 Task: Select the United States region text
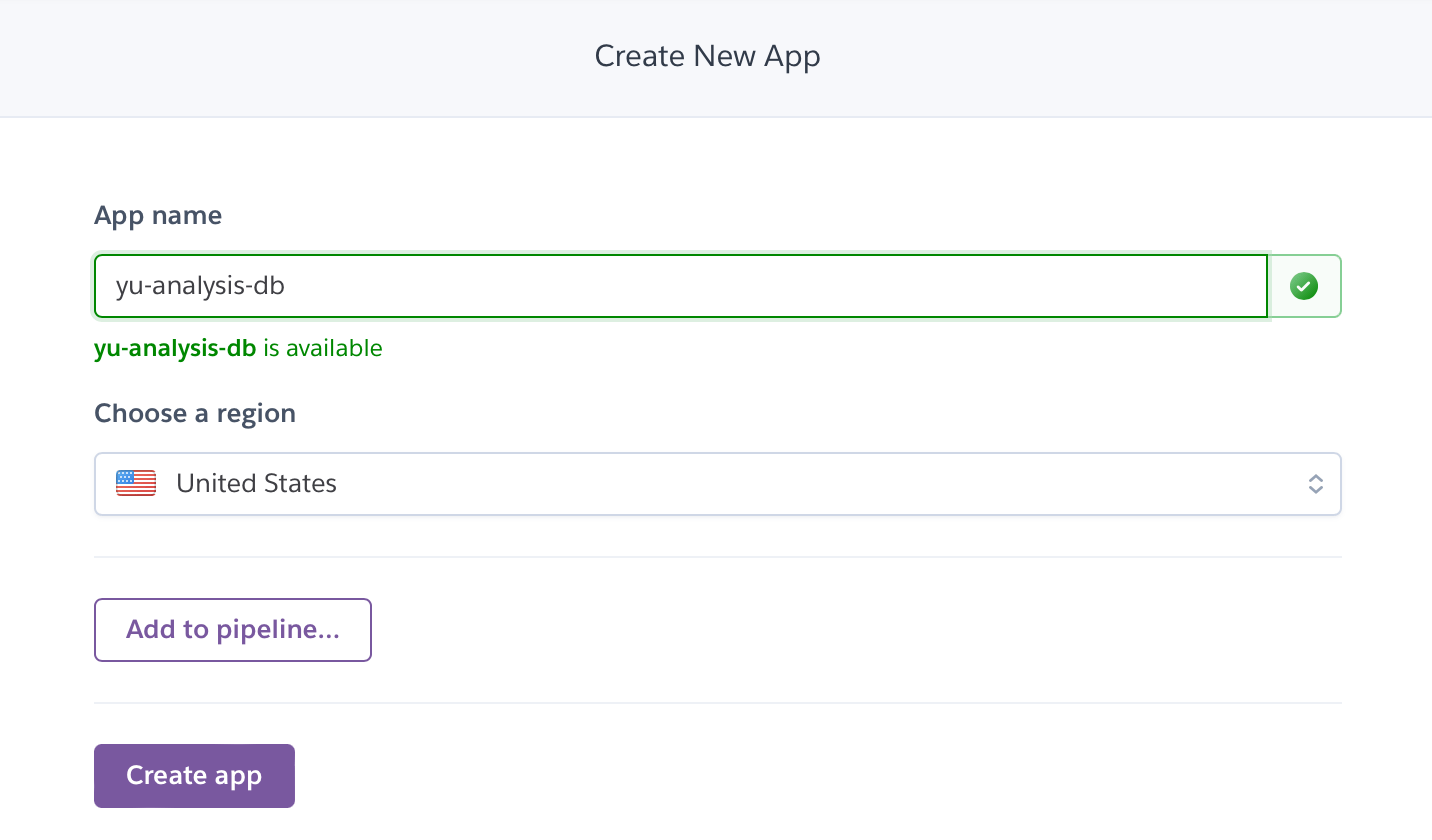[256, 484]
